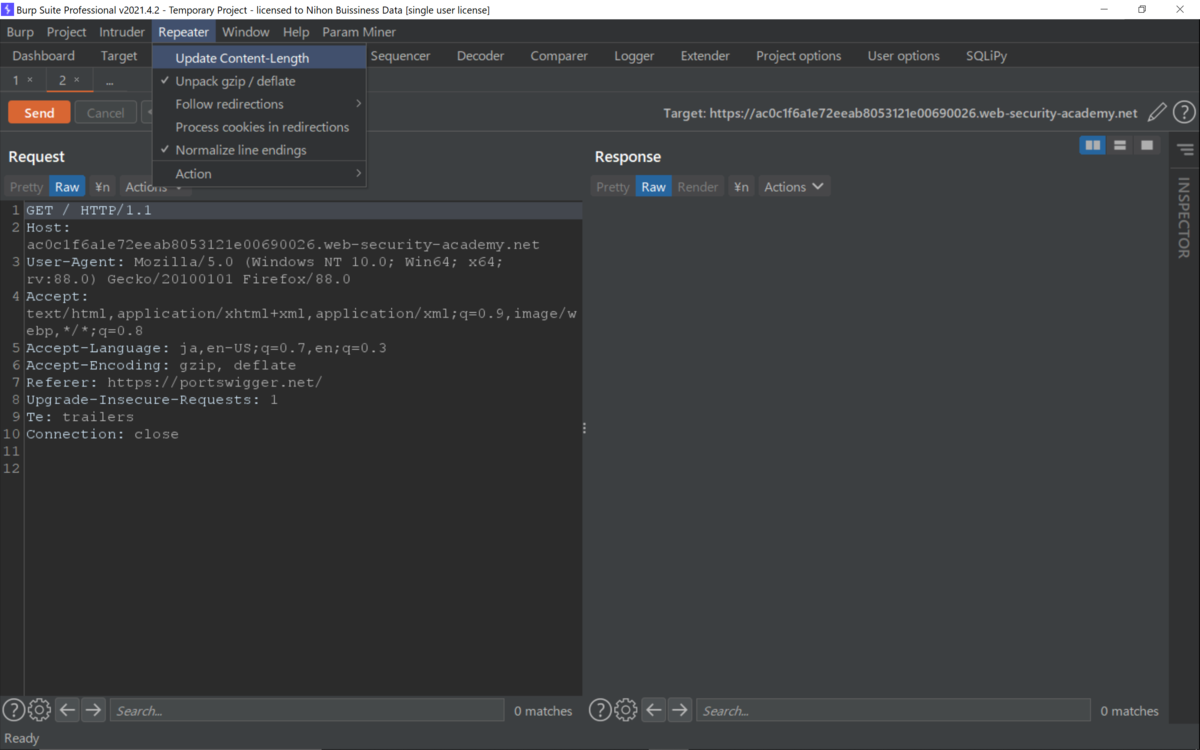Click the 'GET / HTTP/1.1' request line
The width and height of the screenshot is (1200, 750).
coord(89,211)
